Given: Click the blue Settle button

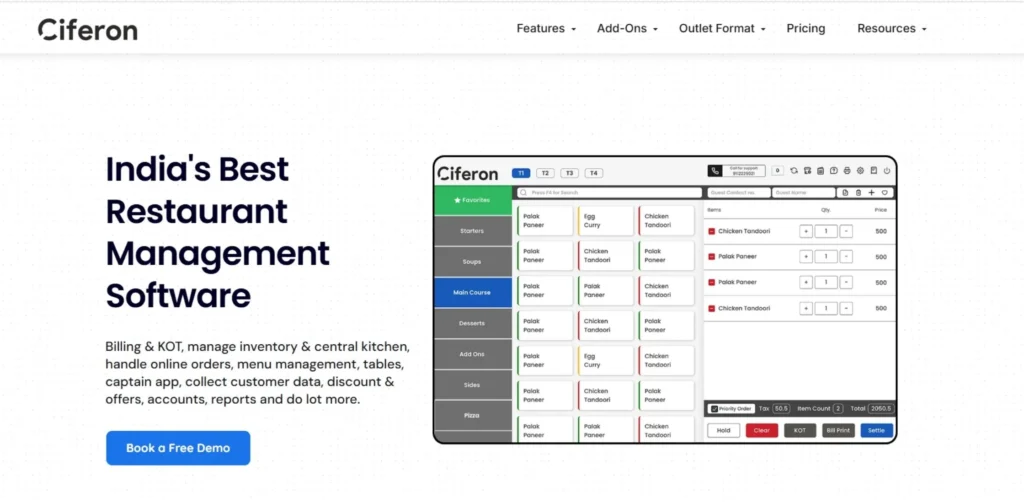Looking at the screenshot, I should pos(876,430).
